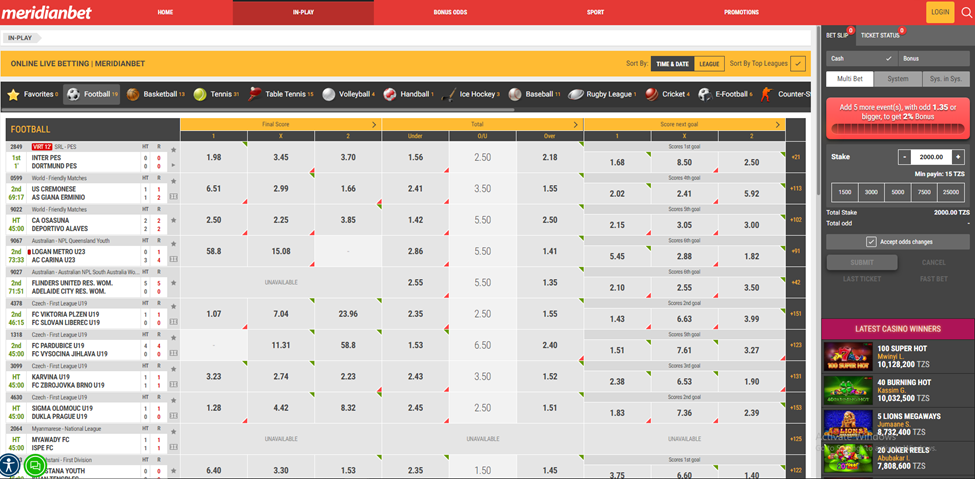Choose the Handball category
Screen dimensions: 975x479
409,95
